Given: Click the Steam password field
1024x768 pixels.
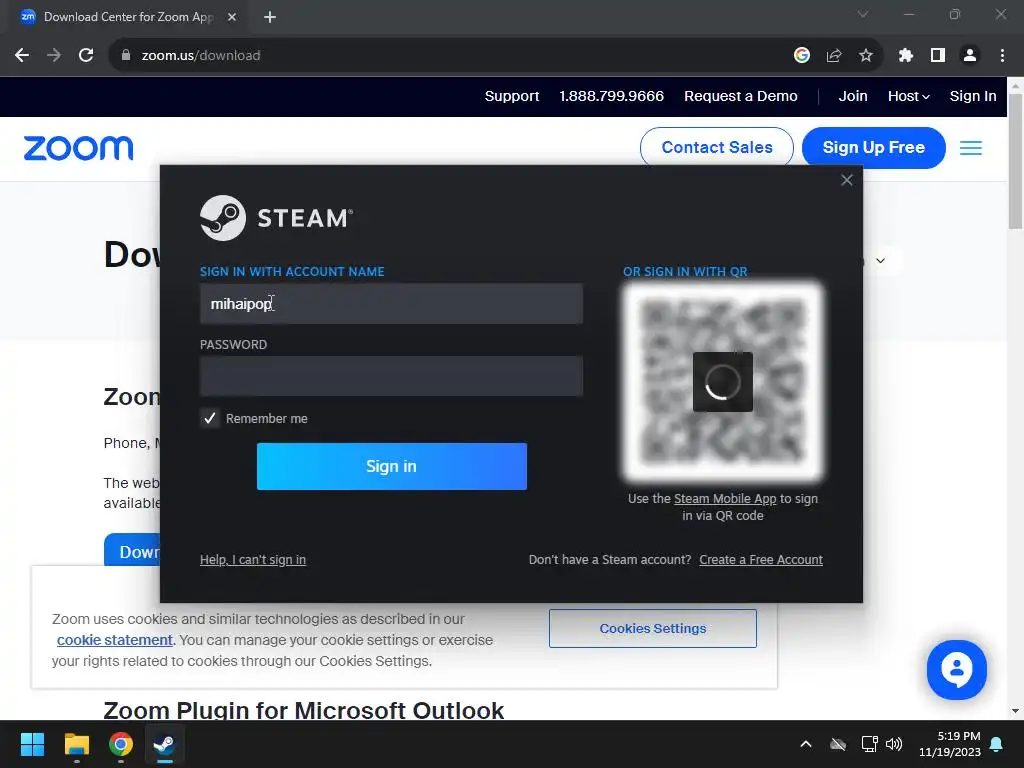Looking at the screenshot, I should coord(391,376).
